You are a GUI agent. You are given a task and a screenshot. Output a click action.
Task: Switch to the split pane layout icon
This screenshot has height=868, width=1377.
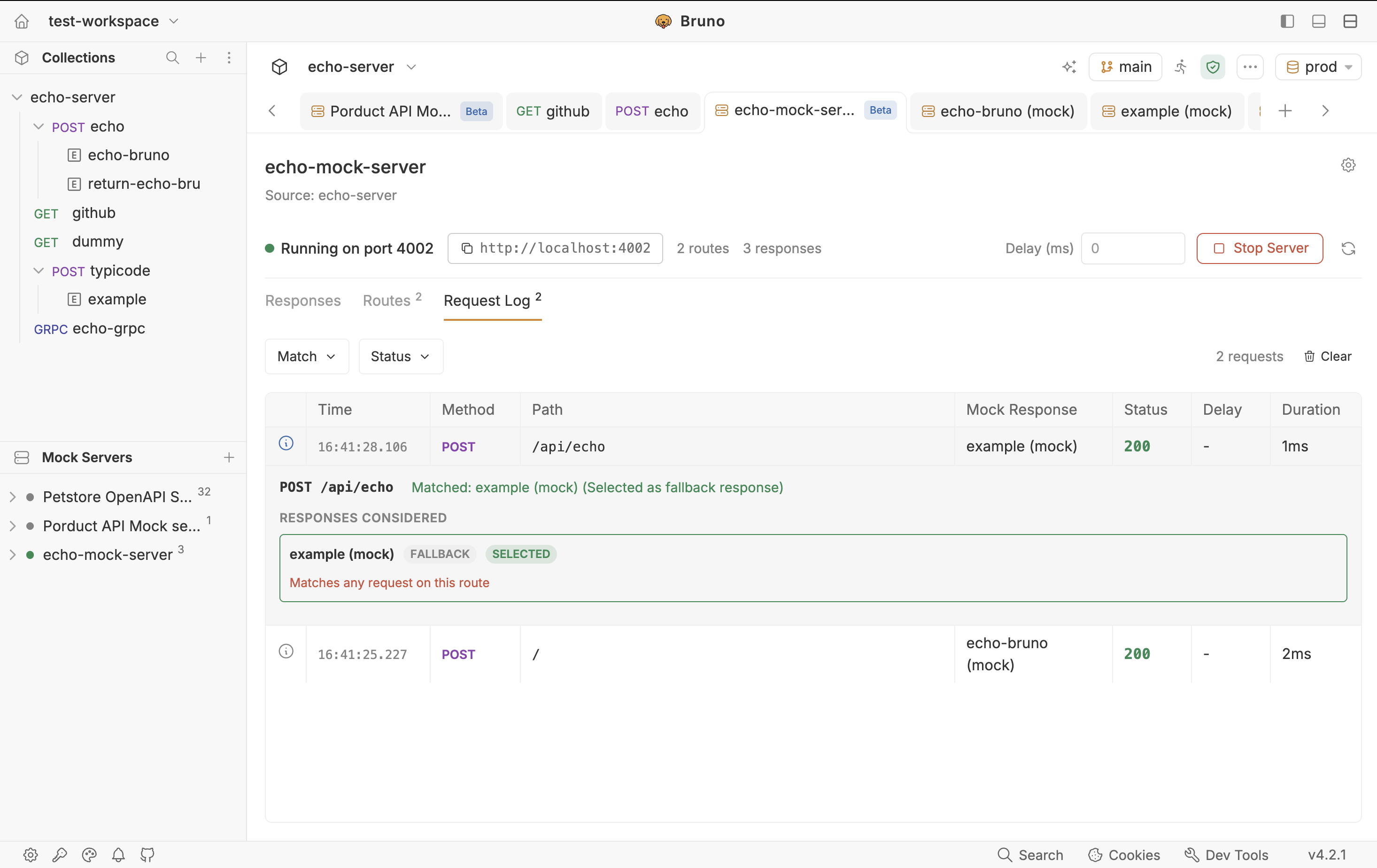tap(1350, 21)
